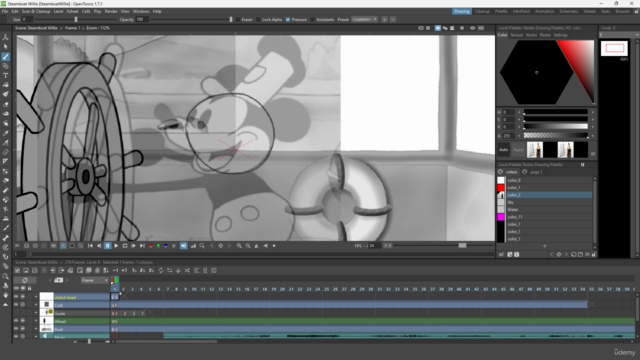This screenshot has width=640, height=360.
Task: Open the Preset dropdown in the tool options
Action: (364, 20)
